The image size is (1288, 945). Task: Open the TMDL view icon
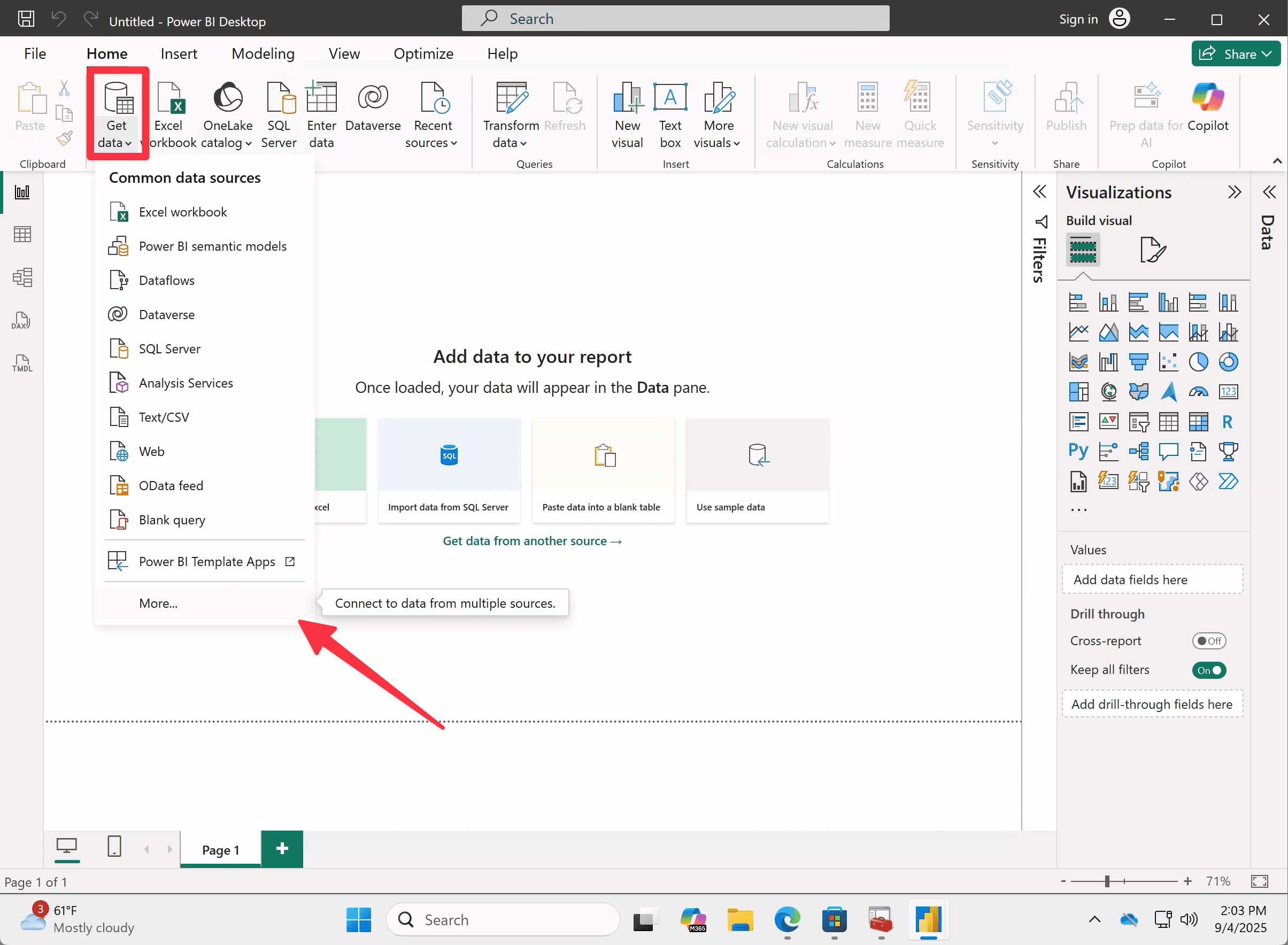click(x=22, y=363)
